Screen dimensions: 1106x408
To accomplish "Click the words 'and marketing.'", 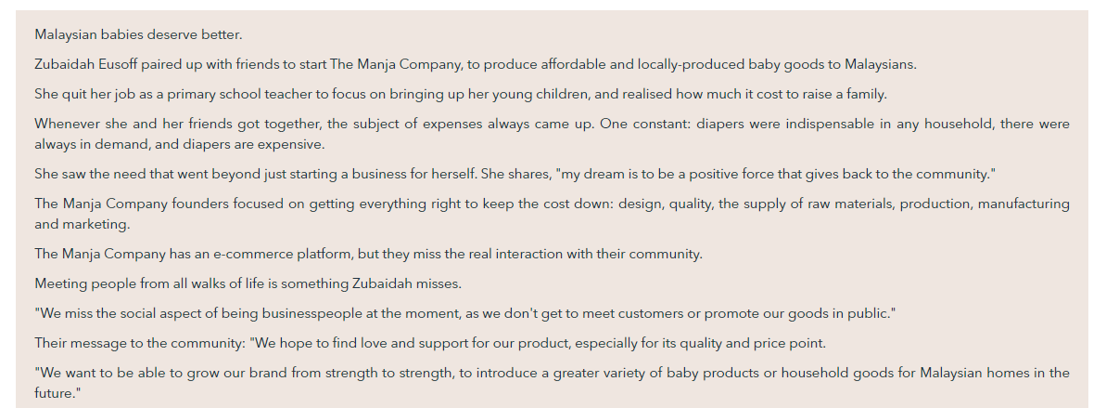I will [x=83, y=224].
